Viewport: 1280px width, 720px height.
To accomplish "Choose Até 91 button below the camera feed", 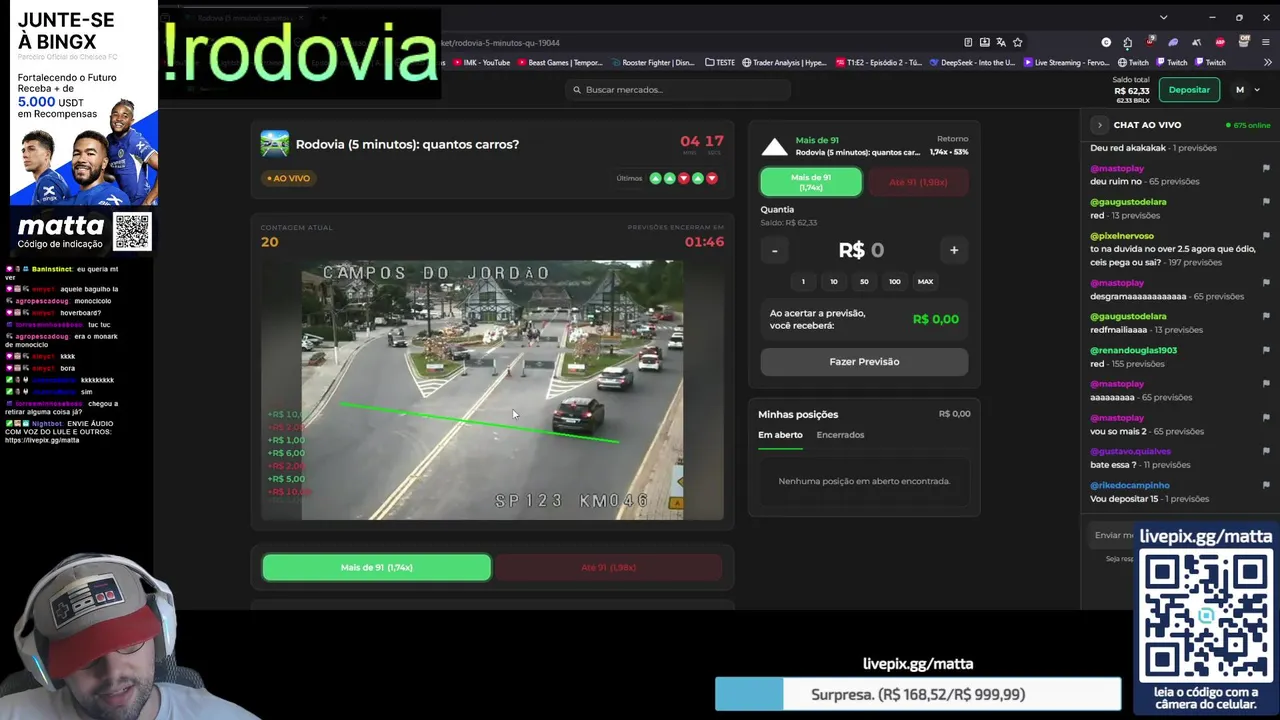I will pyautogui.click(x=608, y=567).
